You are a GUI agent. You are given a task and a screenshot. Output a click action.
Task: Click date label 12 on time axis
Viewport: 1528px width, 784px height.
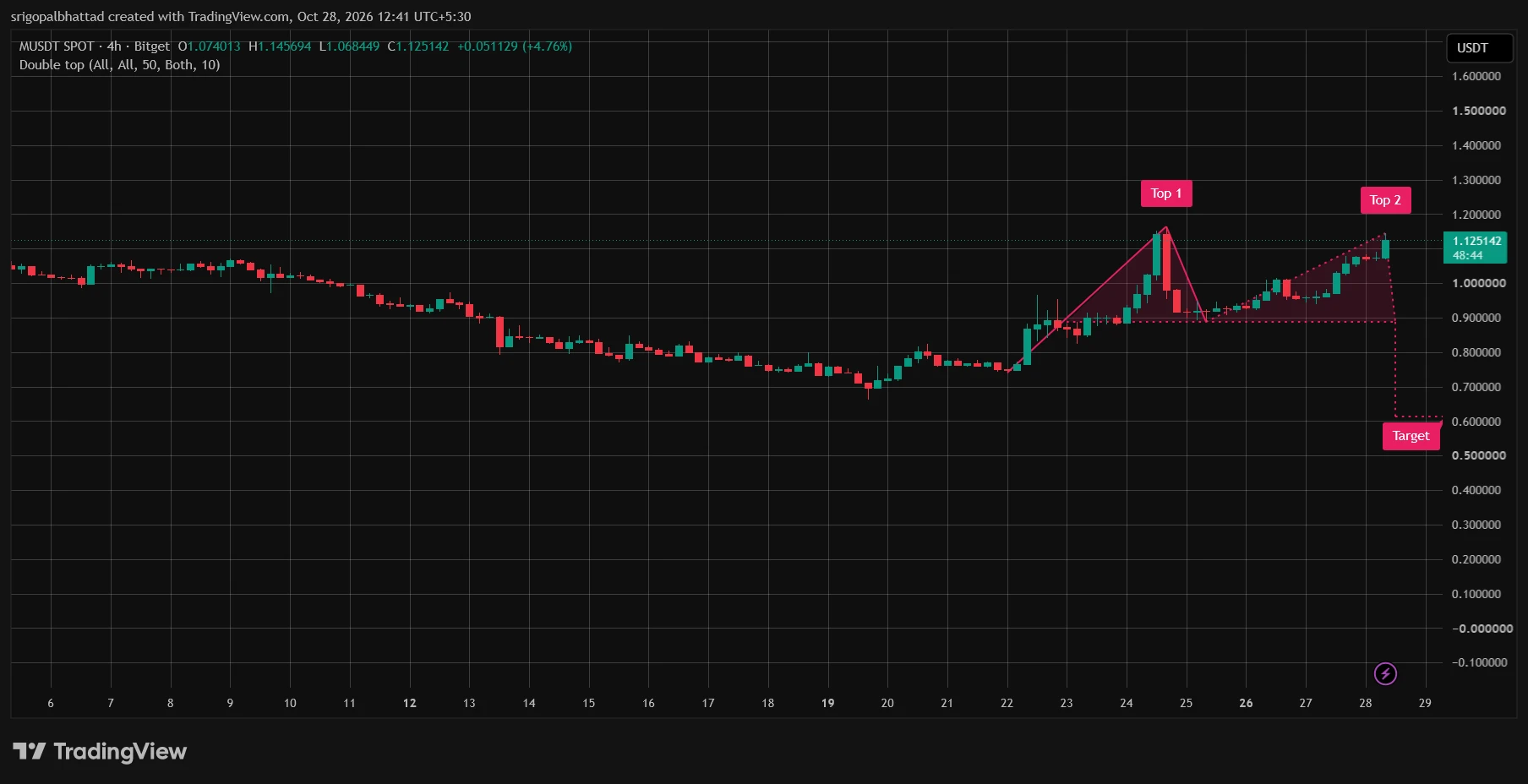(410, 703)
